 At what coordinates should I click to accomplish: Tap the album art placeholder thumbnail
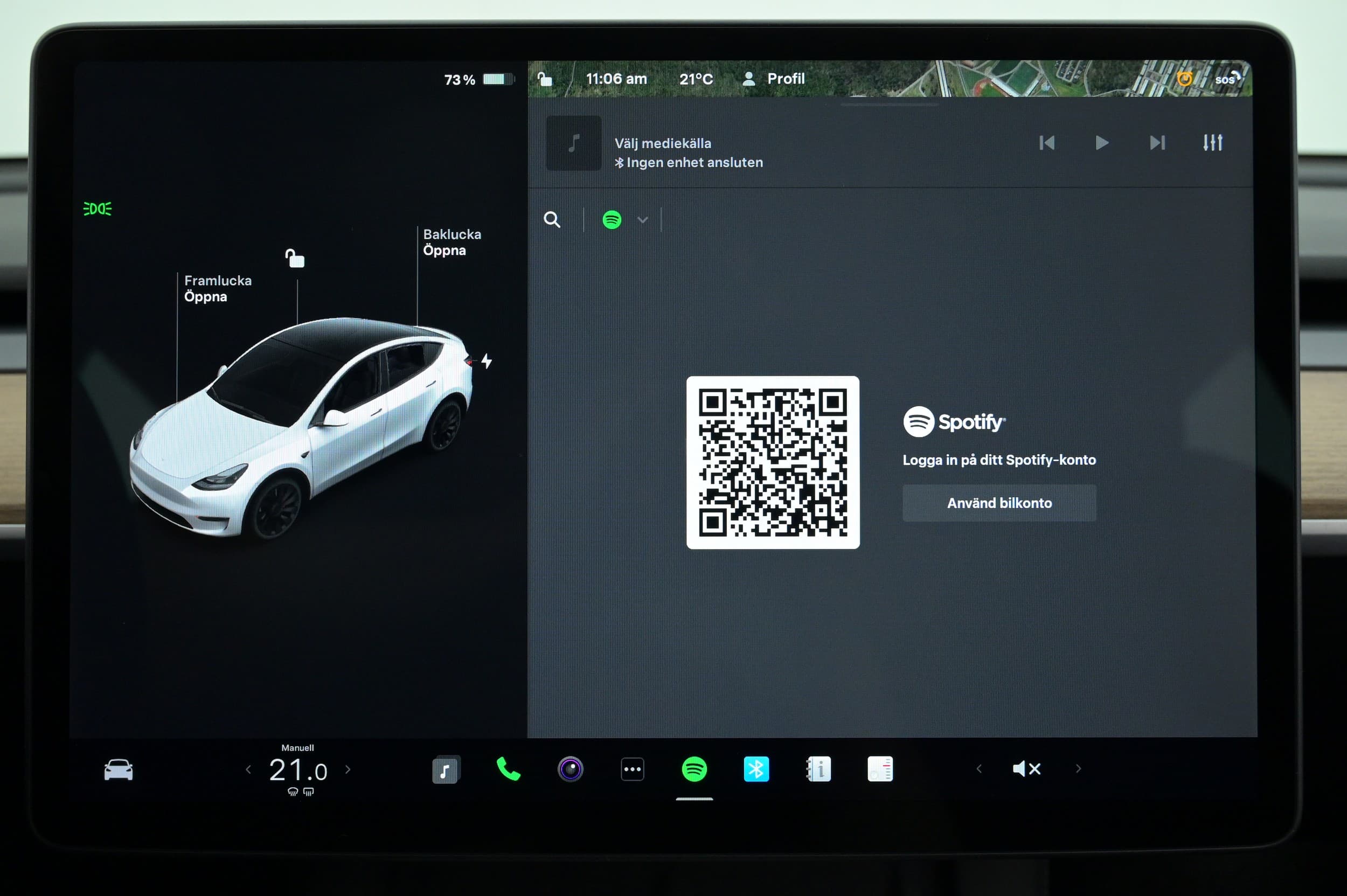pos(574,143)
